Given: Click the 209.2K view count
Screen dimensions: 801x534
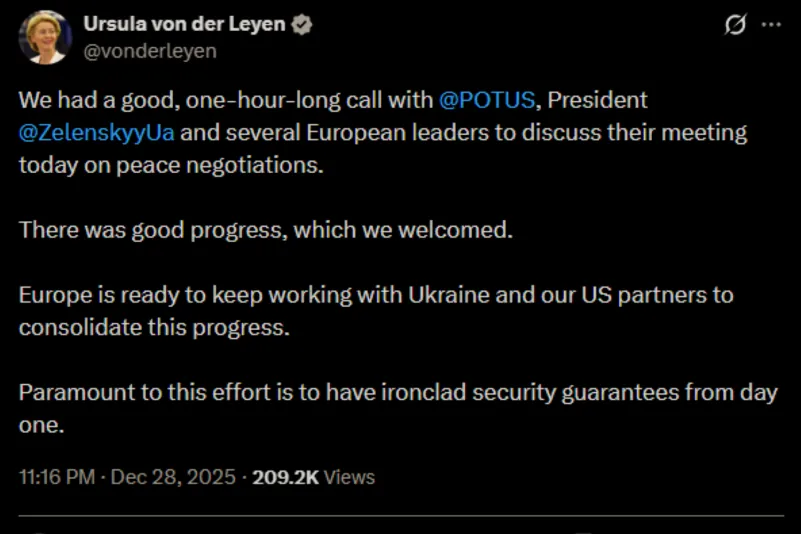Looking at the screenshot, I should coord(285,477).
